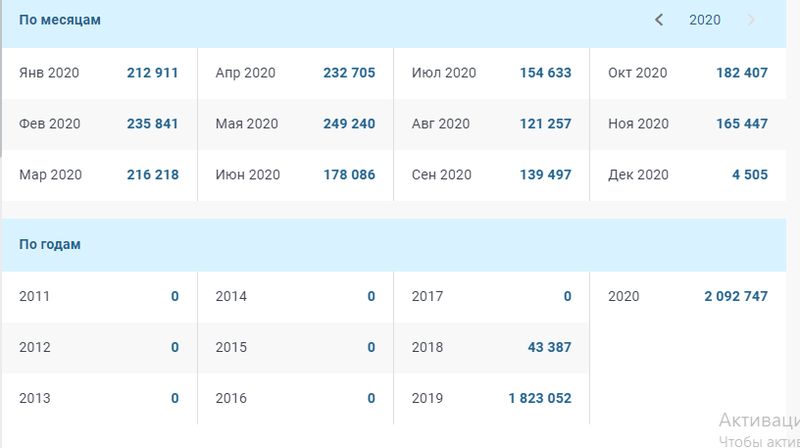Go to the previous year arrow
This screenshot has height=448, width=800.
659,20
